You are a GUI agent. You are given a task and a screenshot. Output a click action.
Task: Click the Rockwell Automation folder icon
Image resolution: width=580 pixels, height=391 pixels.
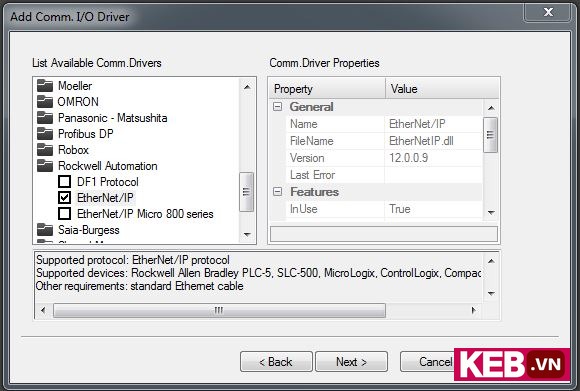coord(45,166)
